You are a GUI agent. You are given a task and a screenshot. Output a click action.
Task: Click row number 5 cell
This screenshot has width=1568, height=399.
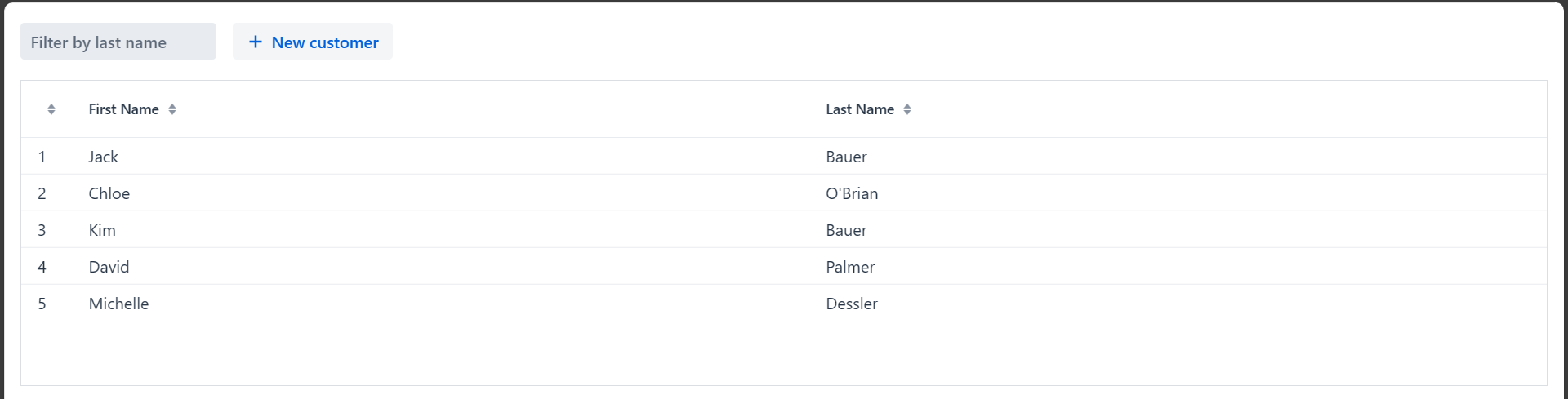42,304
